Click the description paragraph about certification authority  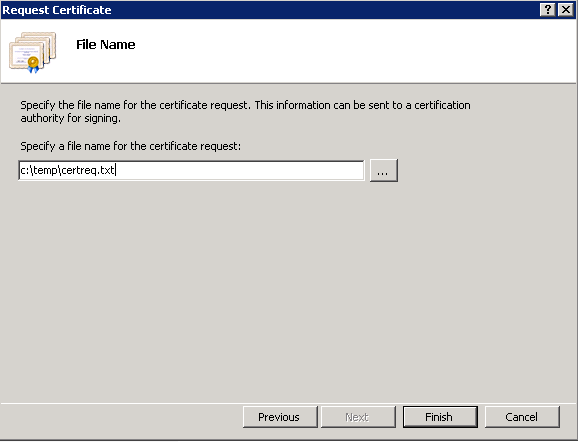pos(245,112)
